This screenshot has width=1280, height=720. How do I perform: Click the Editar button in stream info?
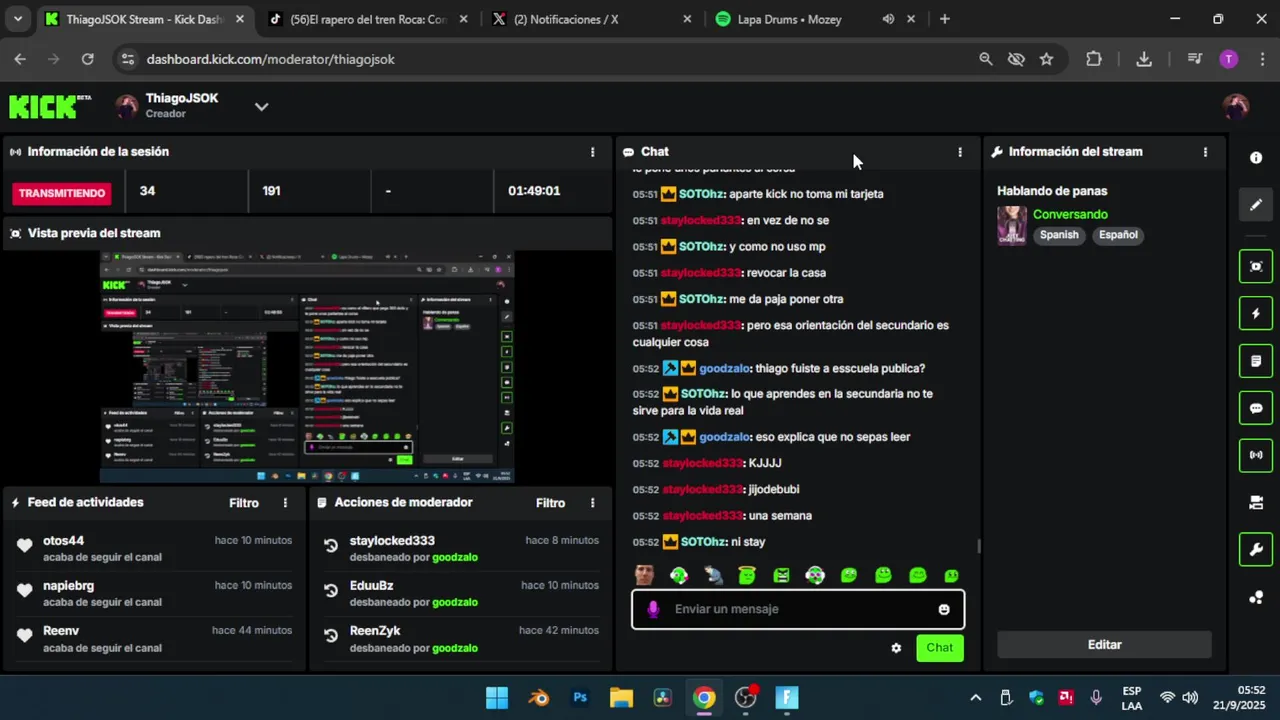1104,645
